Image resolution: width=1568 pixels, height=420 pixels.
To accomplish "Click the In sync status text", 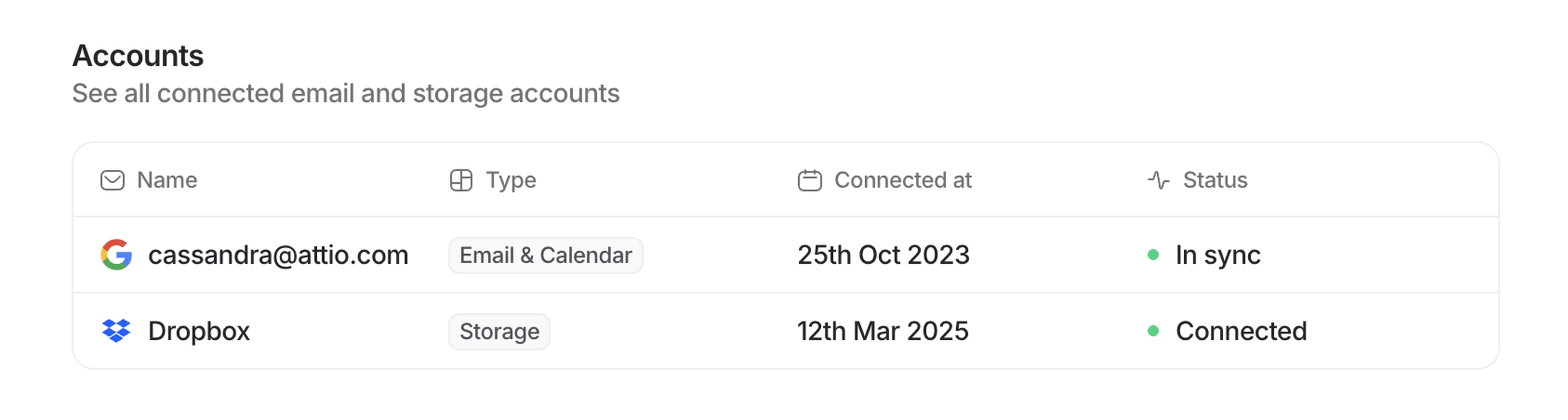I will (1218, 255).
